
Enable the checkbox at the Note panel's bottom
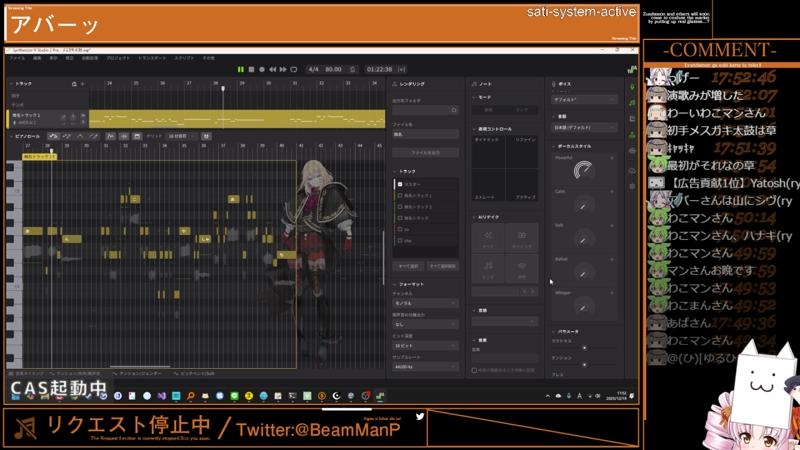tap(474, 369)
